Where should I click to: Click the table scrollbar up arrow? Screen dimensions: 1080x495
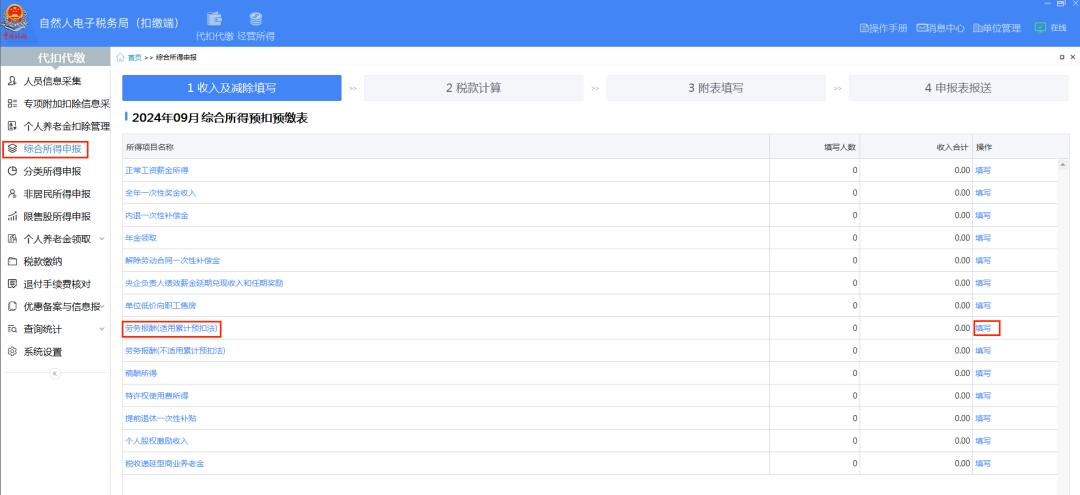click(x=1063, y=164)
